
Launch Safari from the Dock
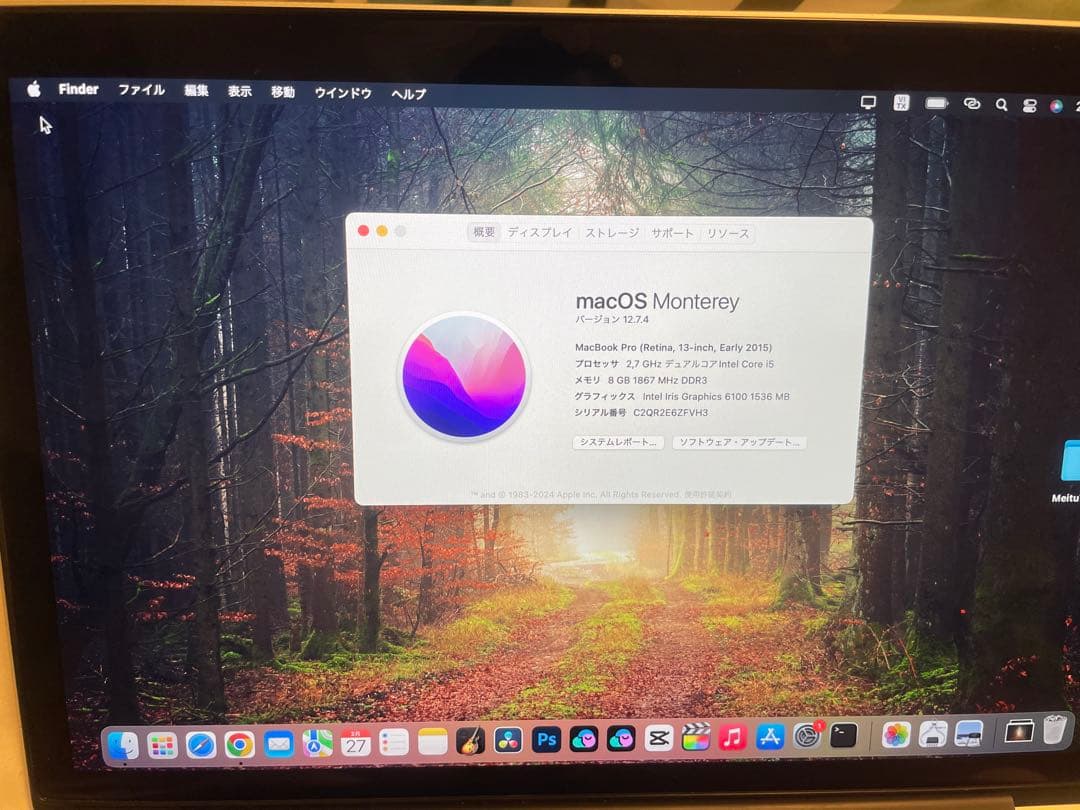(x=201, y=745)
